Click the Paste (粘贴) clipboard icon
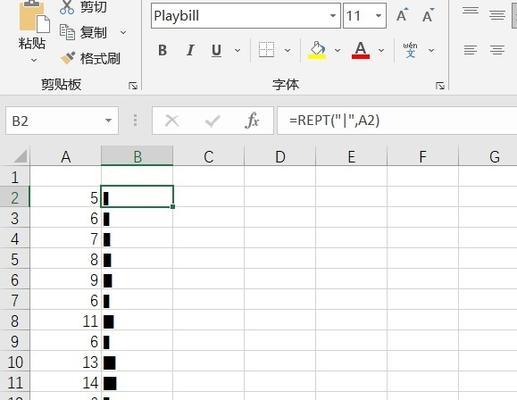The width and height of the screenshot is (517, 400). tap(33, 17)
